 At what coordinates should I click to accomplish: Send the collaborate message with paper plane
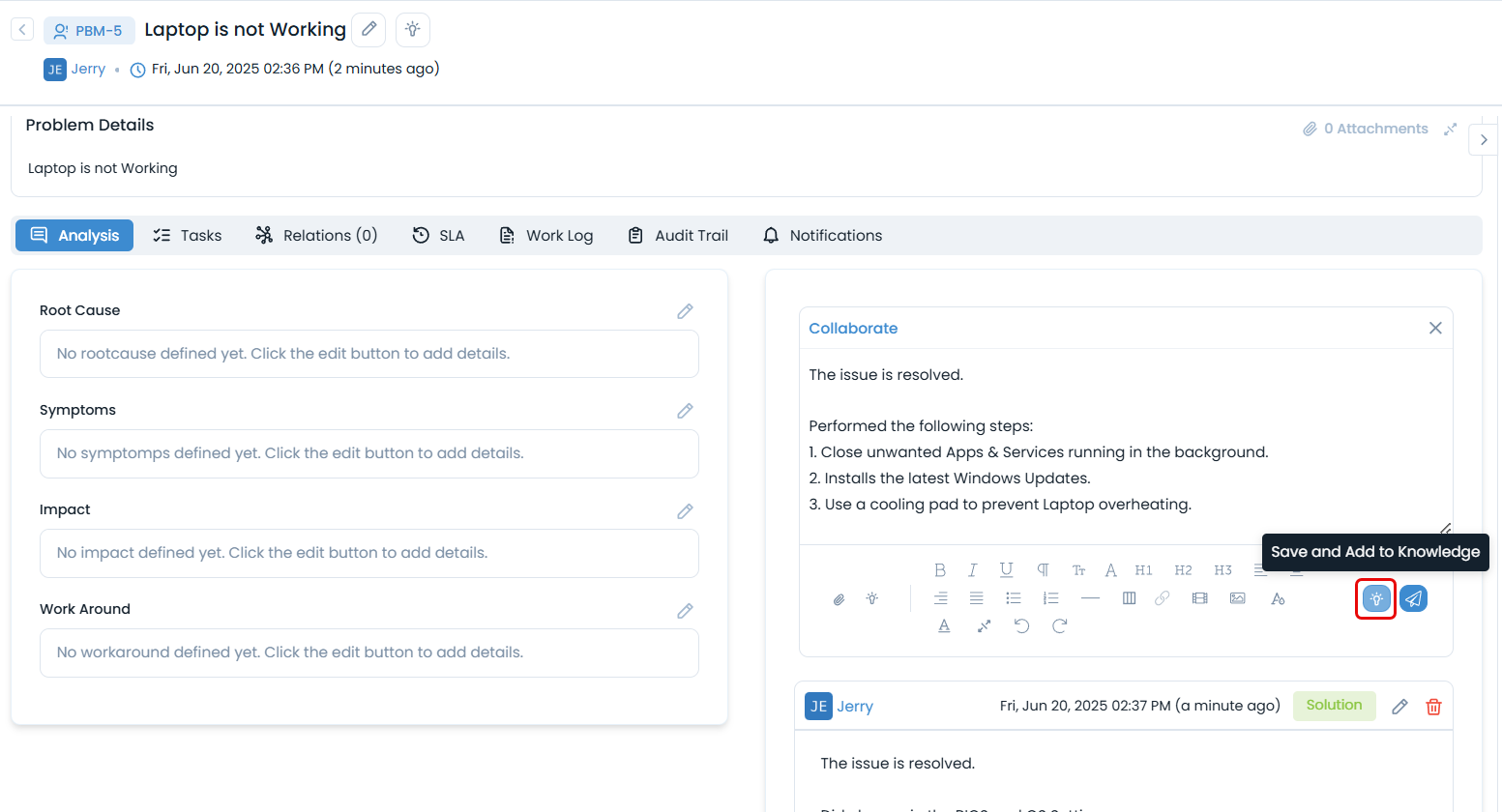coord(1413,599)
